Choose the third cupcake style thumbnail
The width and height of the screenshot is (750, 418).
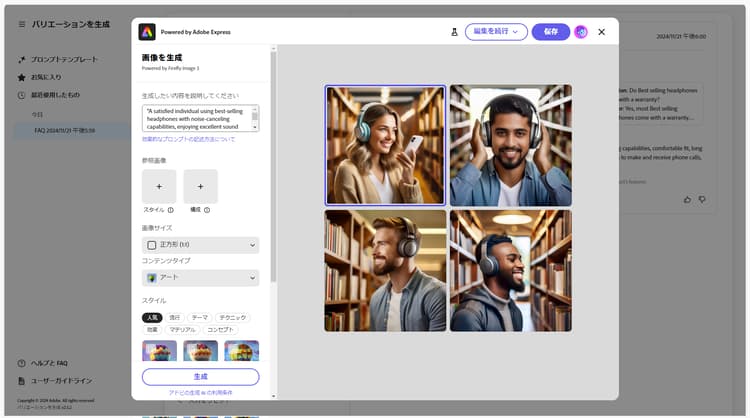pos(242,351)
